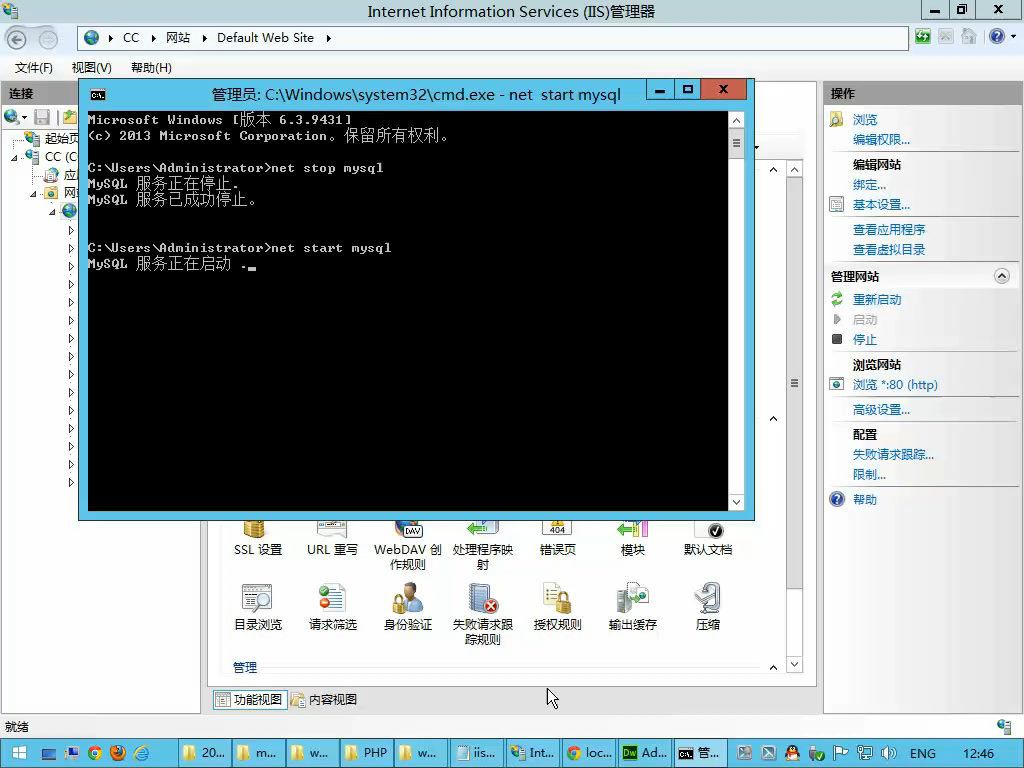This screenshot has width=1024, height=768.
Task: Click 重新启动 to restart the website
Action: coord(877,300)
